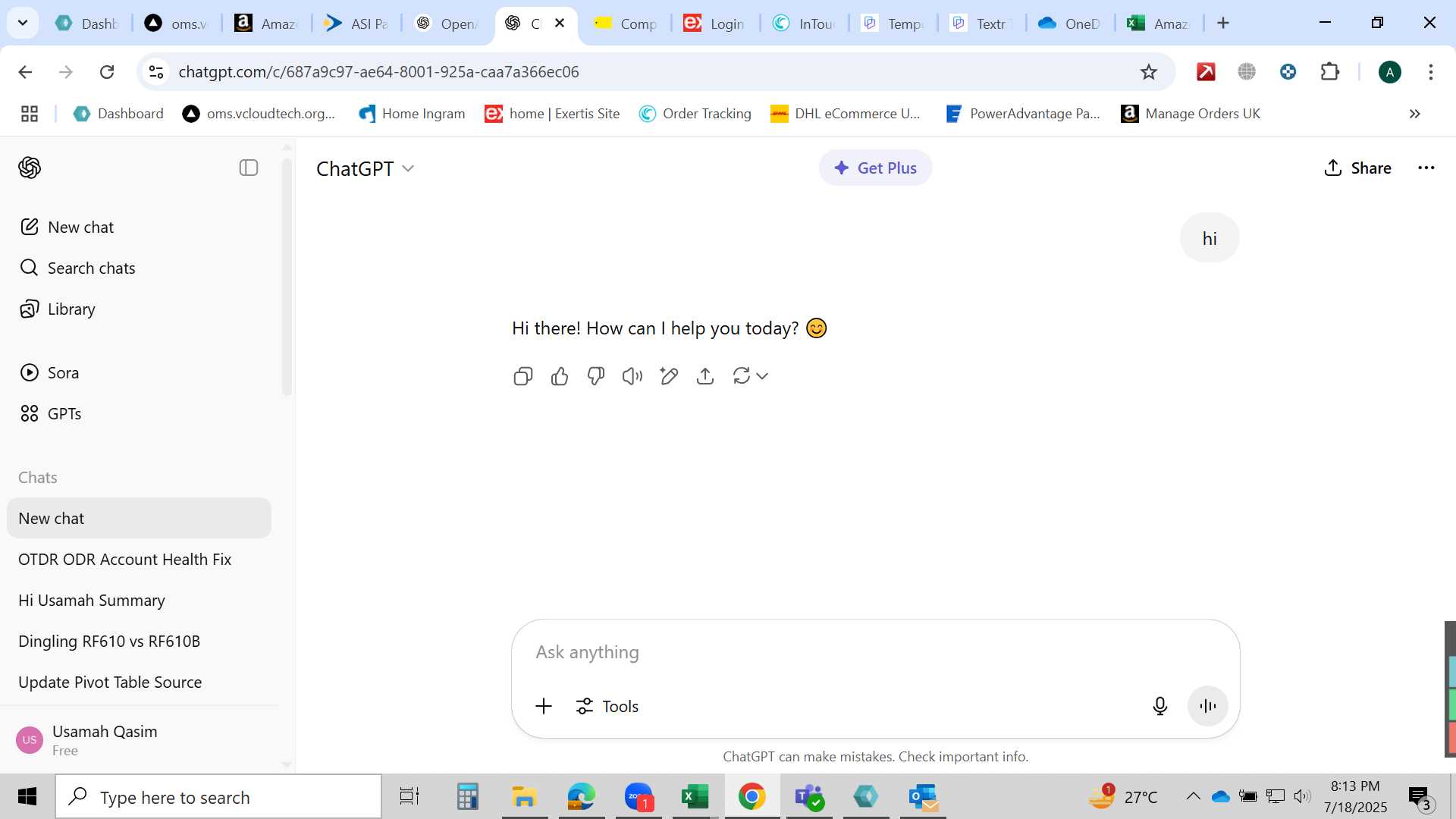The image size is (1456, 819).
Task: Open Order Tracking bookmark
Action: [x=695, y=114]
